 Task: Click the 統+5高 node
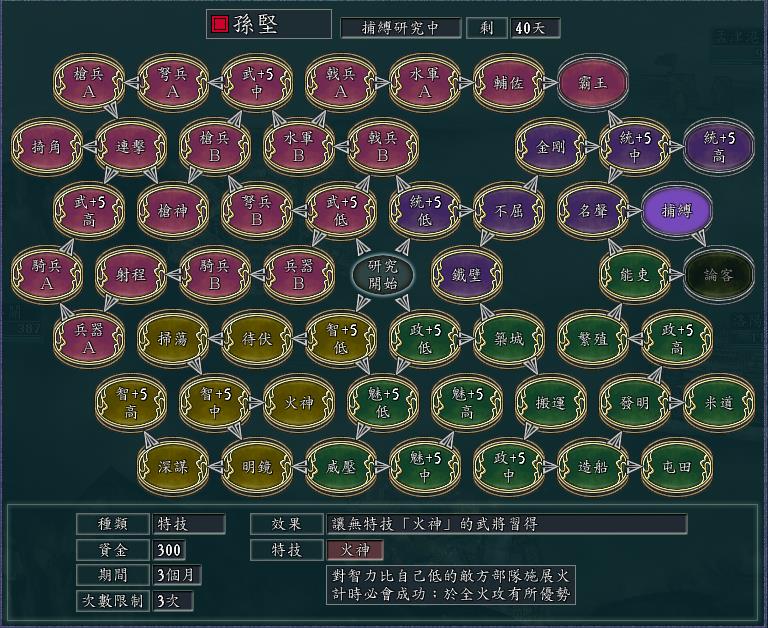[719, 146]
